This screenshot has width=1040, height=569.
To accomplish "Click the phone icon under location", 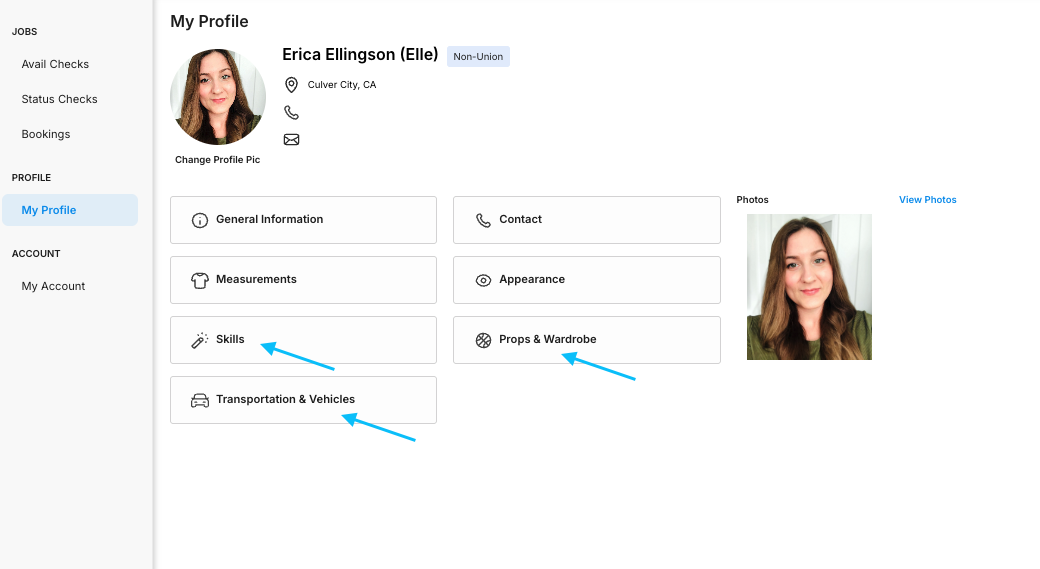I will tap(291, 112).
